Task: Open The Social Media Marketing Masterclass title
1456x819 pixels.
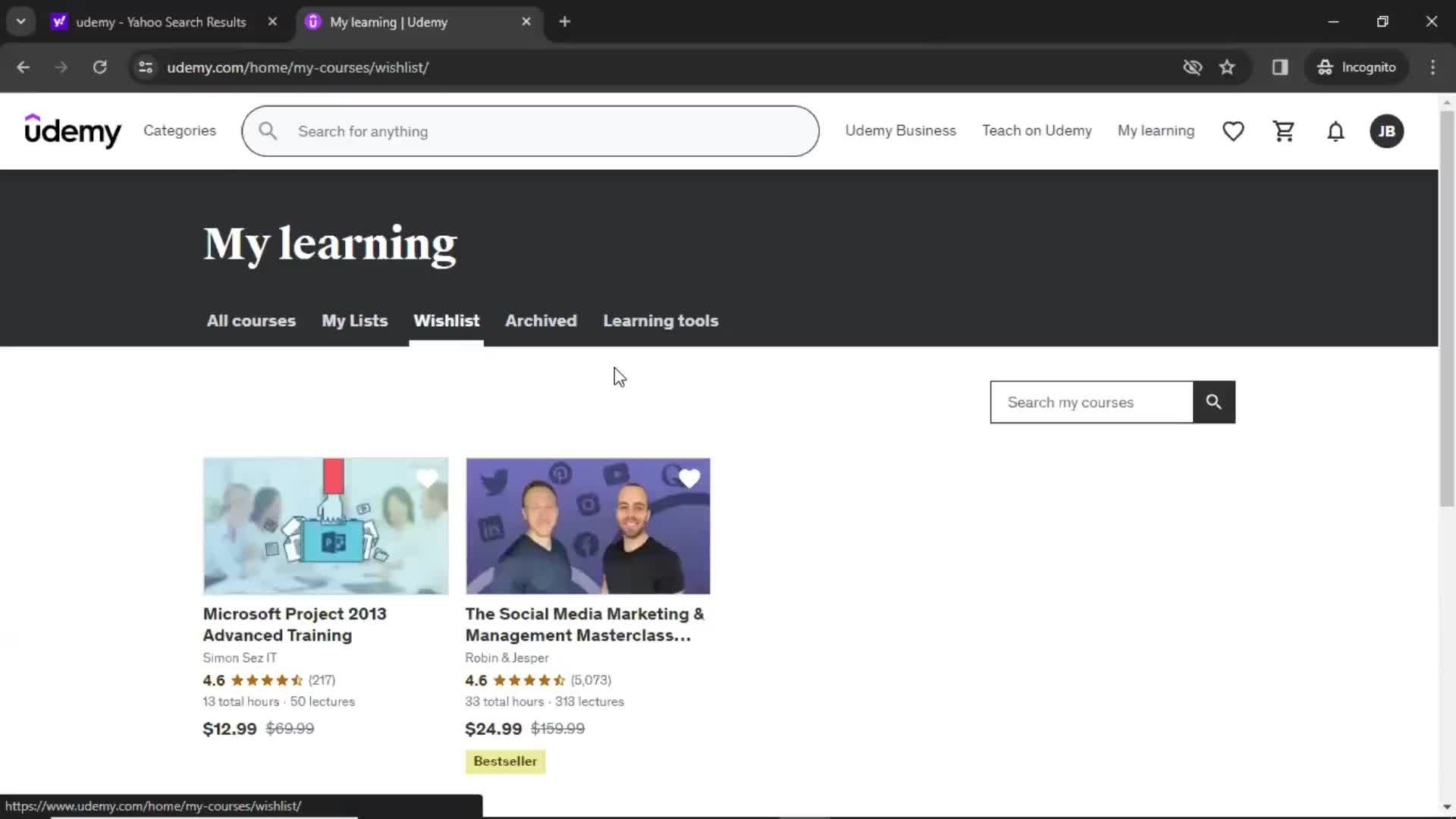Action: (585, 624)
